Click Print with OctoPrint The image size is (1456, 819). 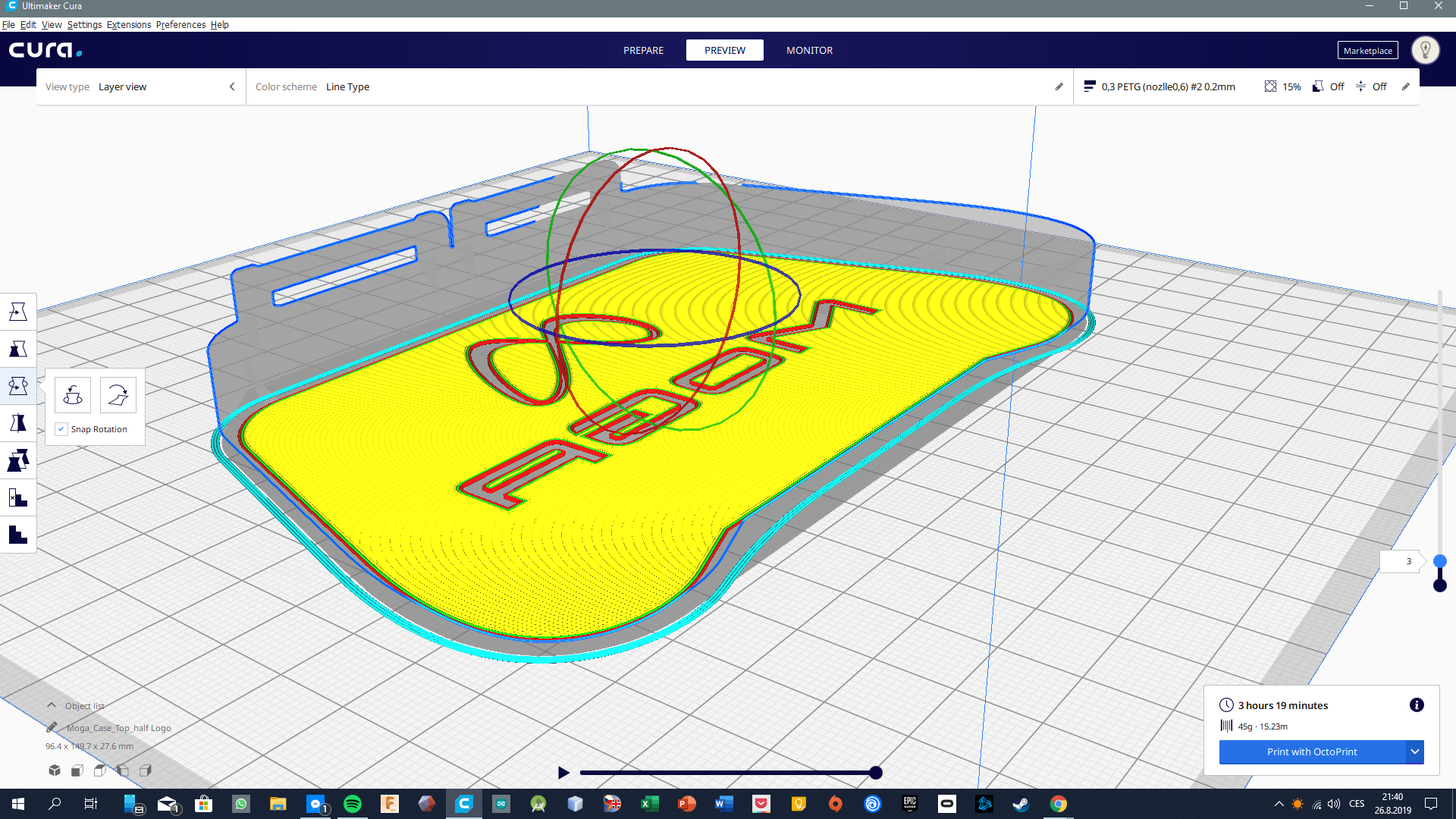pos(1312,752)
